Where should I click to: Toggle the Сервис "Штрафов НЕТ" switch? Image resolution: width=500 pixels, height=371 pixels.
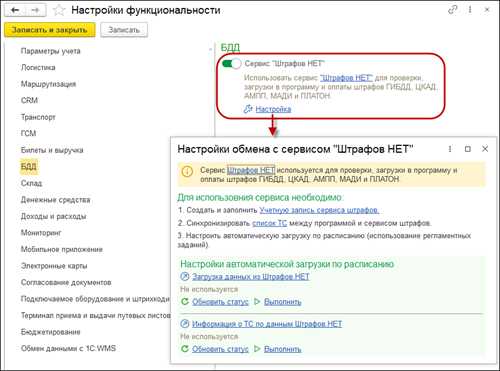(x=231, y=63)
